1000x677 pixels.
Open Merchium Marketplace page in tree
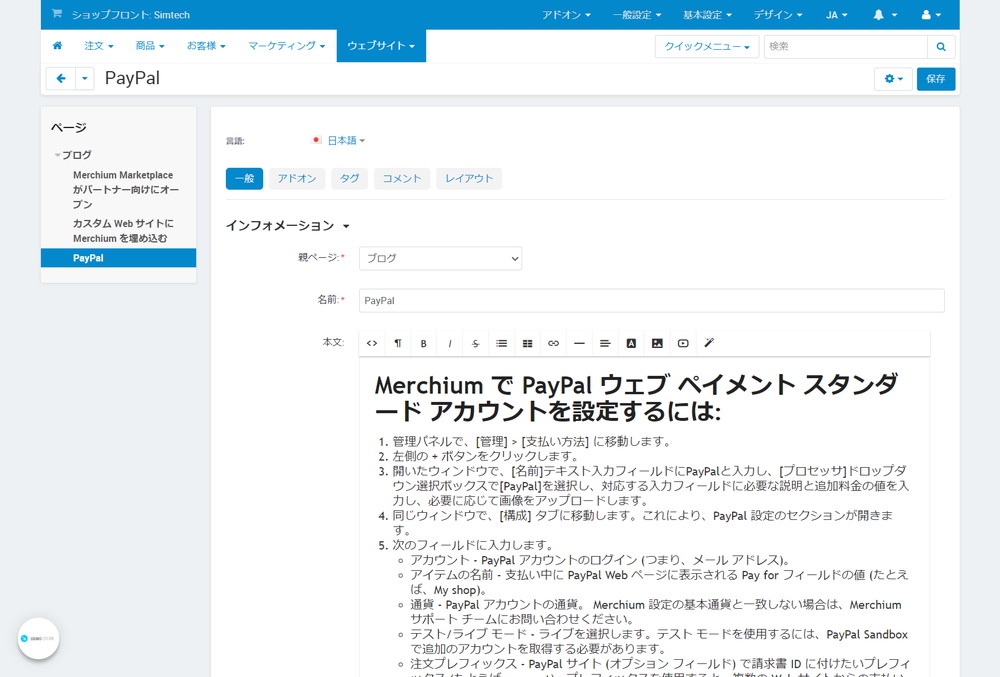pos(126,189)
